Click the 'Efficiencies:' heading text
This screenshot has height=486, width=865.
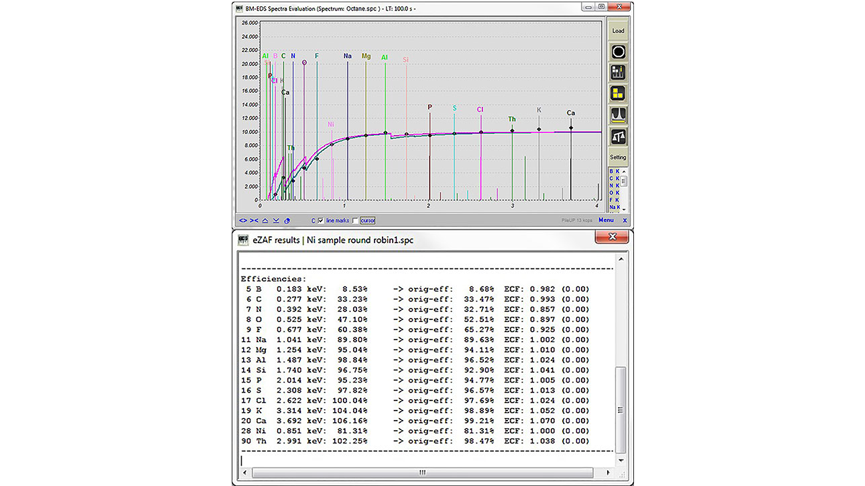coord(273,279)
